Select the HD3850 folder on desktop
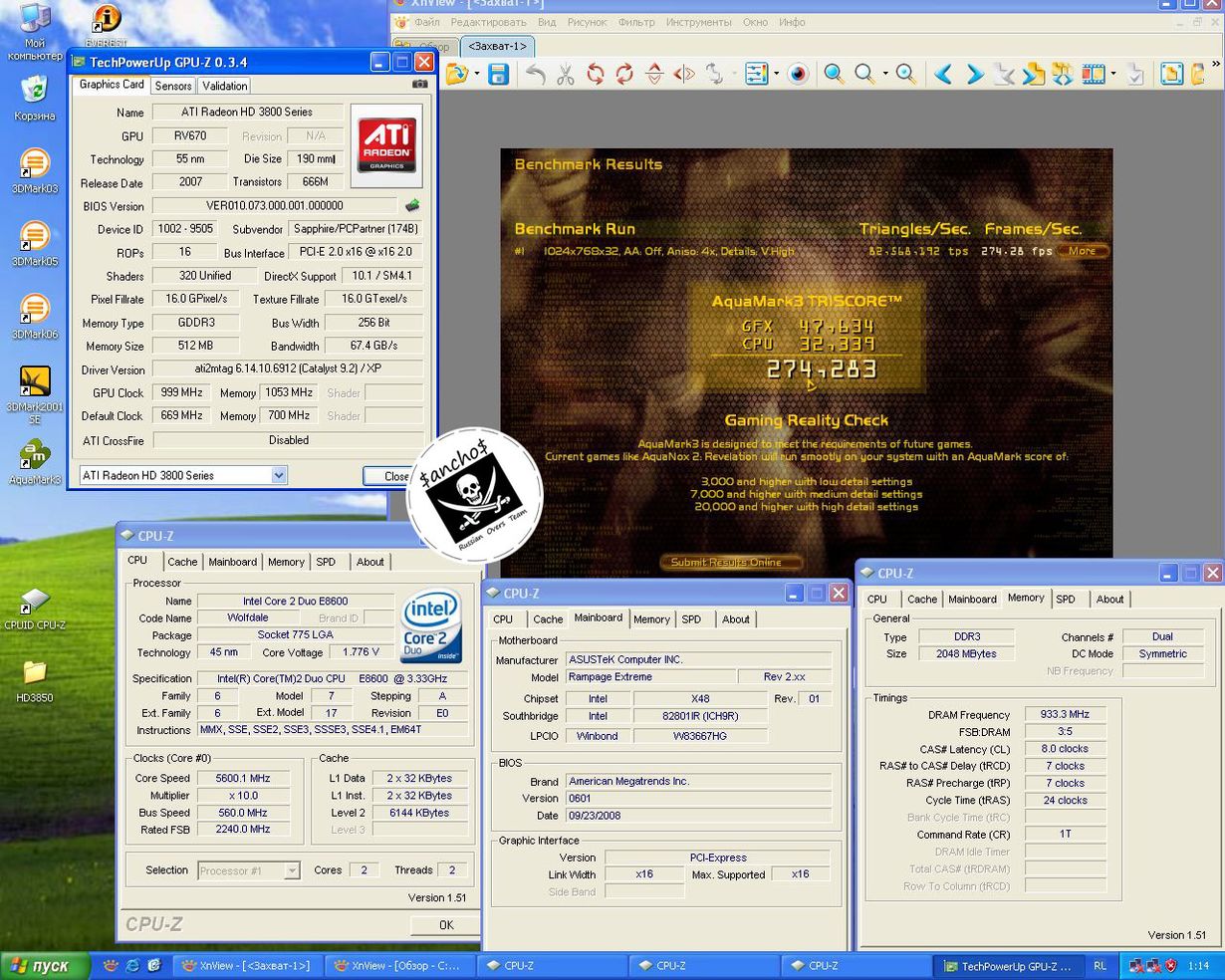Viewport: 1225px width, 980px height. coord(35,681)
